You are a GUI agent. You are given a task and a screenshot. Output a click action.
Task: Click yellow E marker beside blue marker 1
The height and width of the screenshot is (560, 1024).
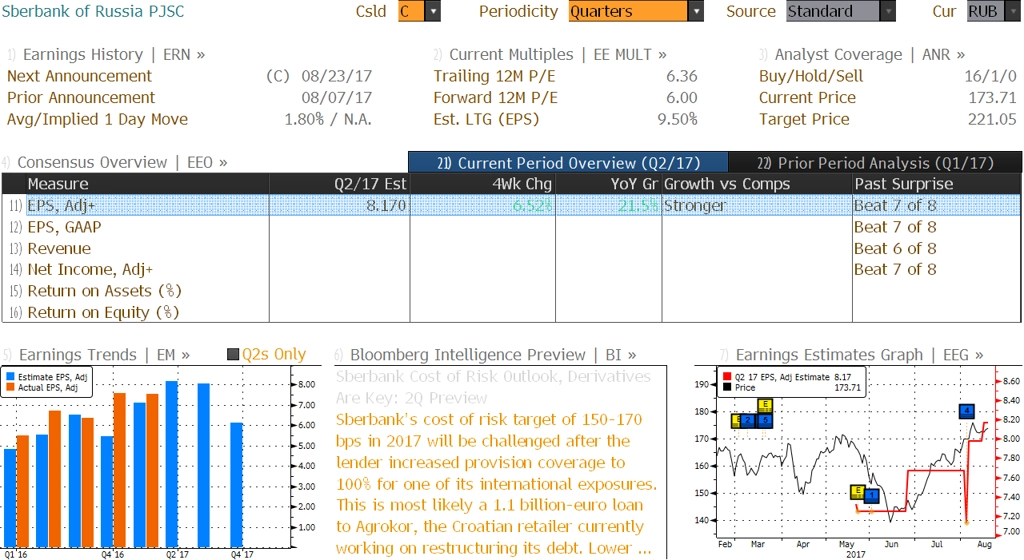pyautogui.click(x=857, y=492)
